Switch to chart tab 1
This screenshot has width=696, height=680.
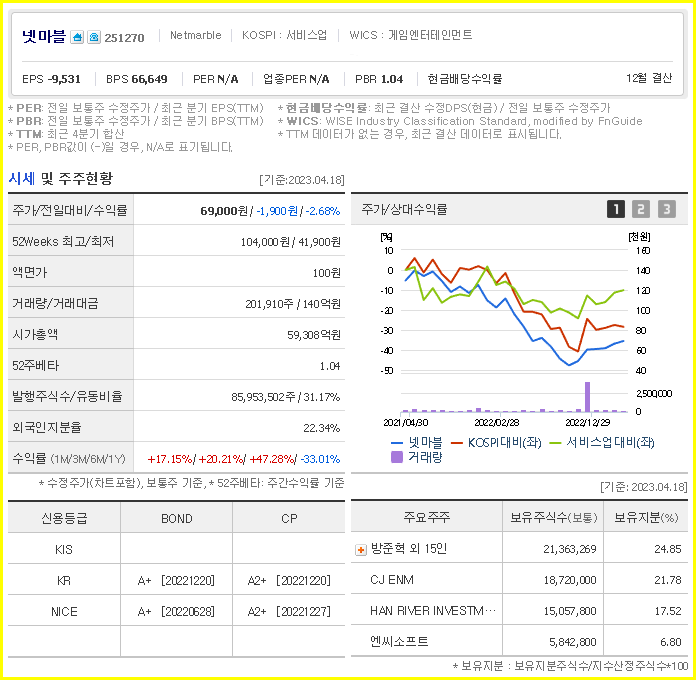616,209
